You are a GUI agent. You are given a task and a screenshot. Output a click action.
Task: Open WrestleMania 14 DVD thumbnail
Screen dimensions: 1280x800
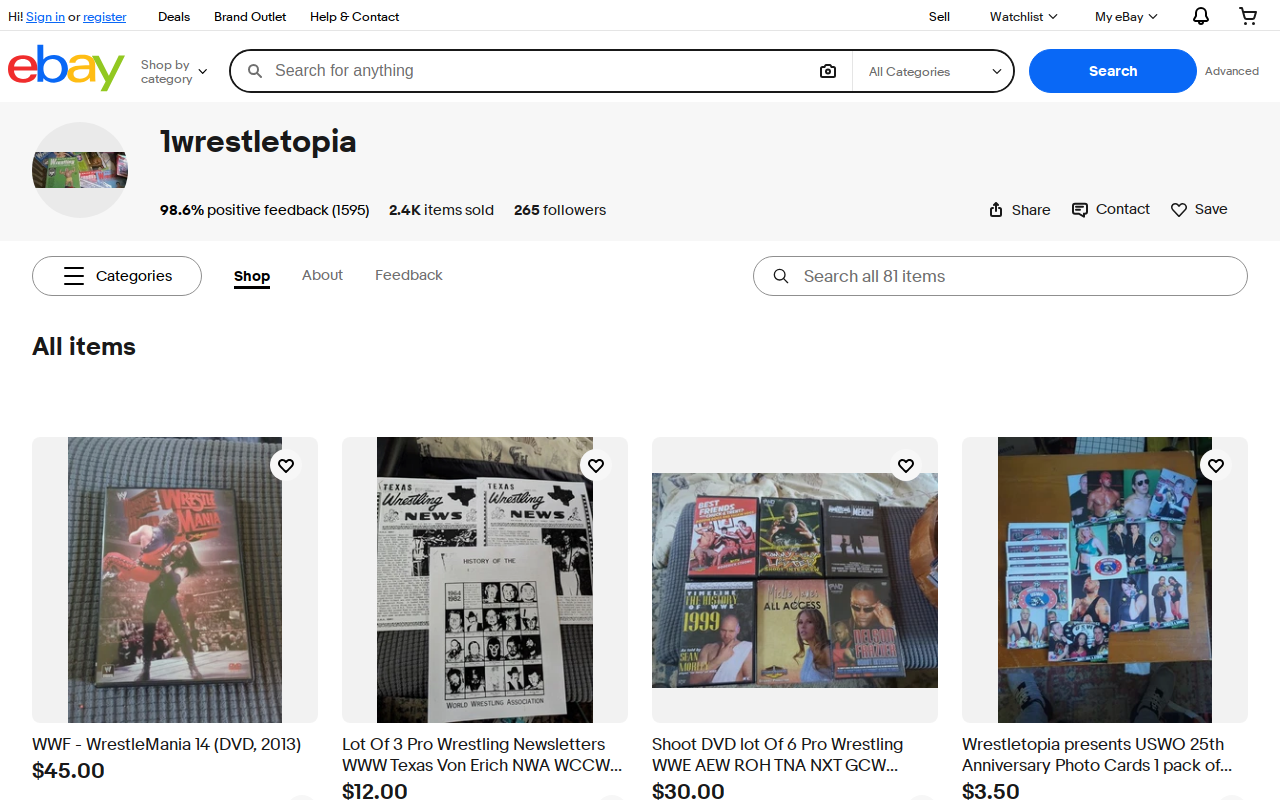pos(175,580)
